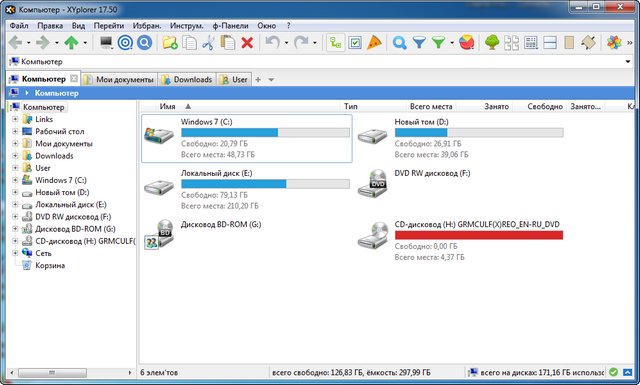Click the blue status bar button icon
The width and height of the screenshot is (640, 385).
pyautogui.click(x=627, y=372)
